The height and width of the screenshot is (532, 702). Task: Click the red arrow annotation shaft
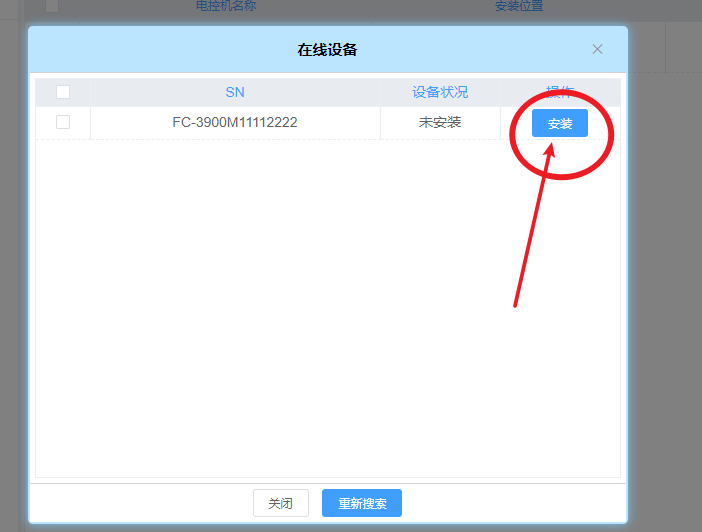tap(531, 228)
